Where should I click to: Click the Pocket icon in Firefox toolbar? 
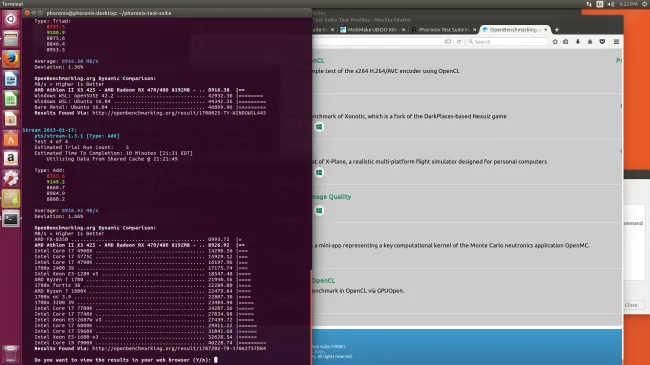(602, 41)
